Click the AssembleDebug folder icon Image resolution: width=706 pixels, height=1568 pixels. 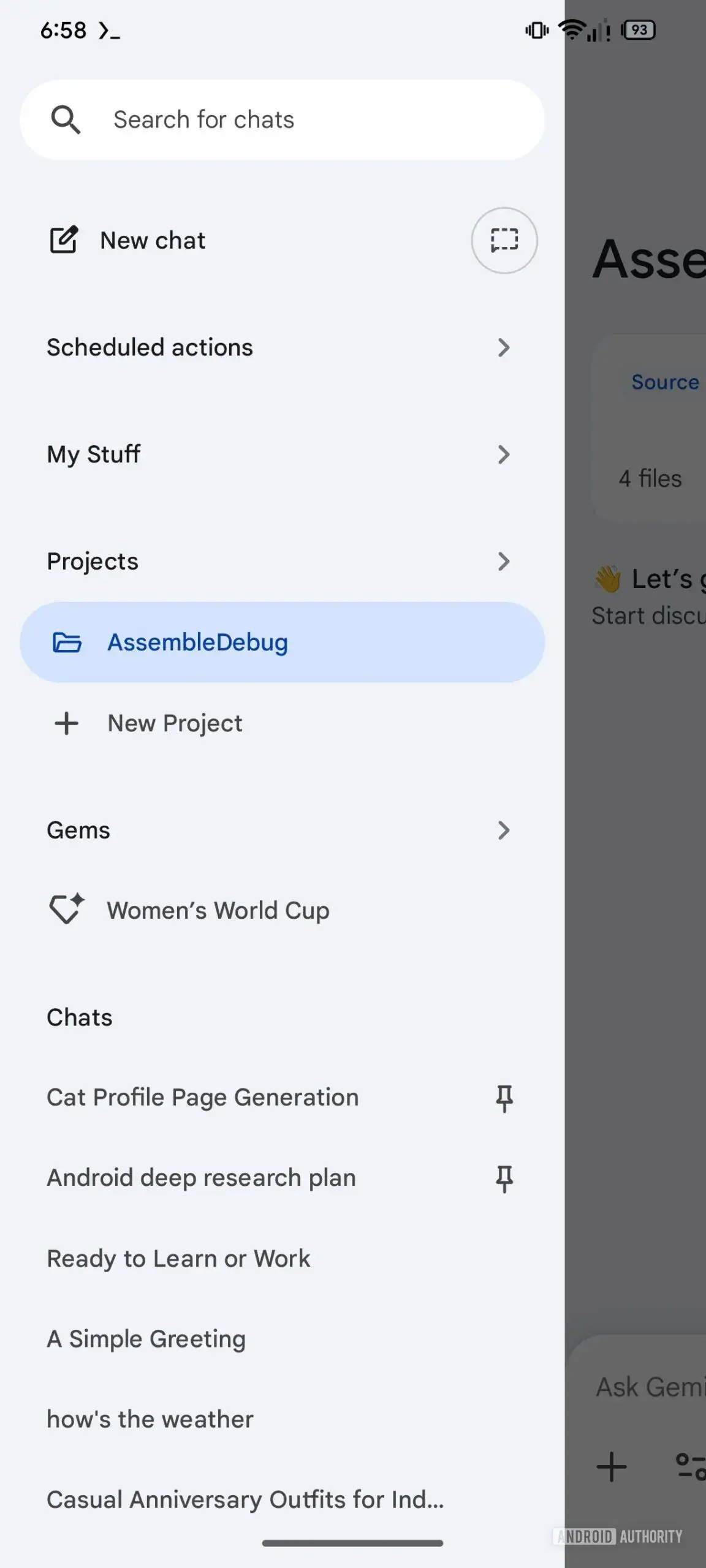(x=67, y=643)
